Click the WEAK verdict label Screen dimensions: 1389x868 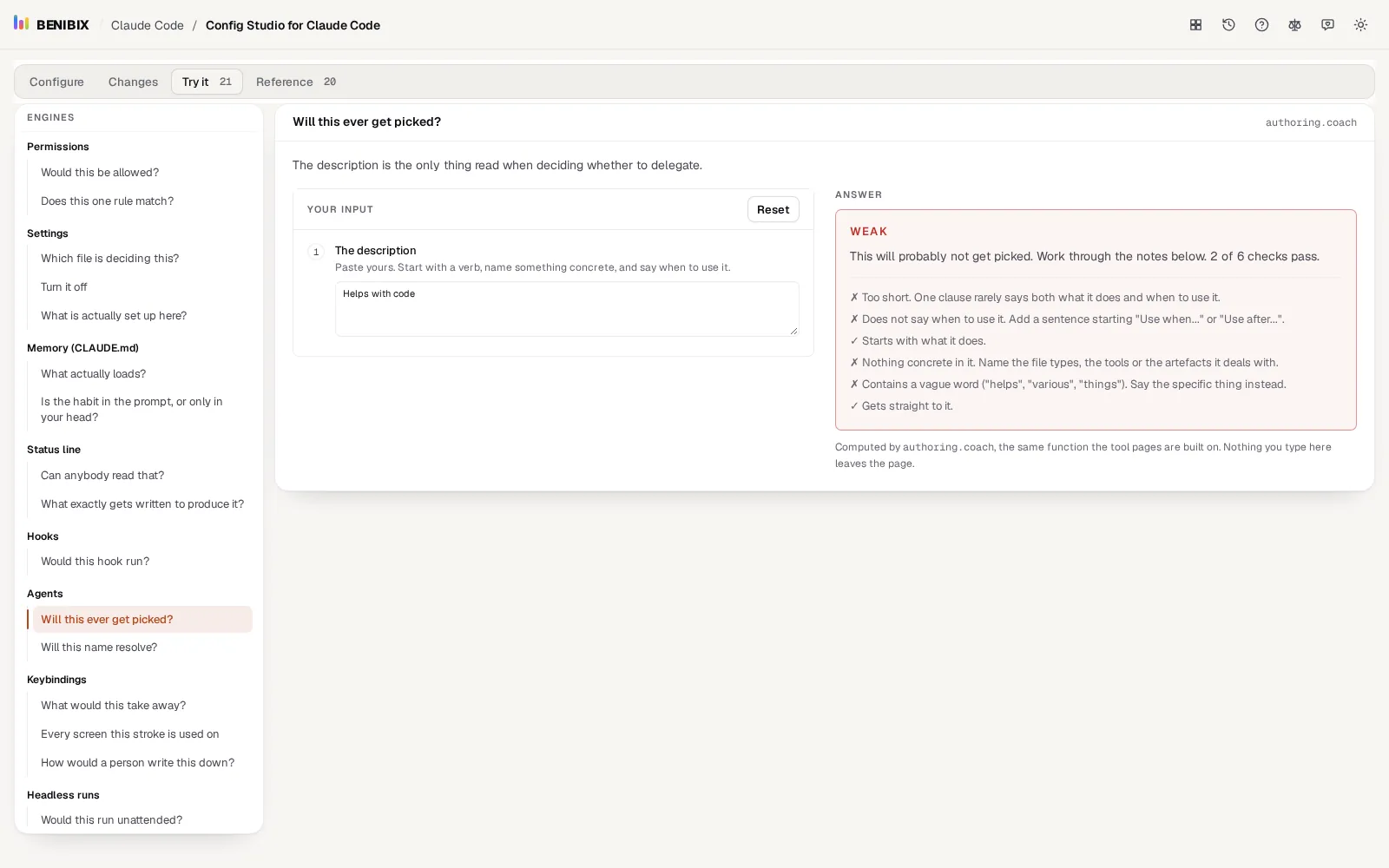click(x=868, y=232)
